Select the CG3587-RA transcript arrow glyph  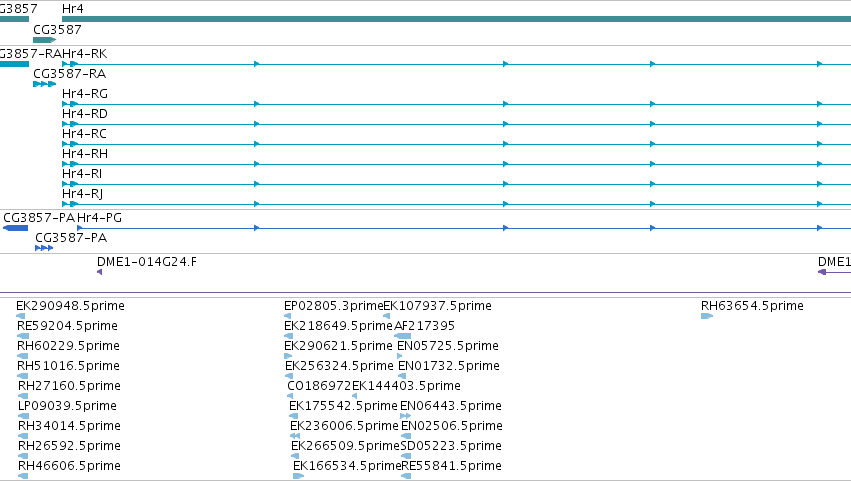[45, 84]
